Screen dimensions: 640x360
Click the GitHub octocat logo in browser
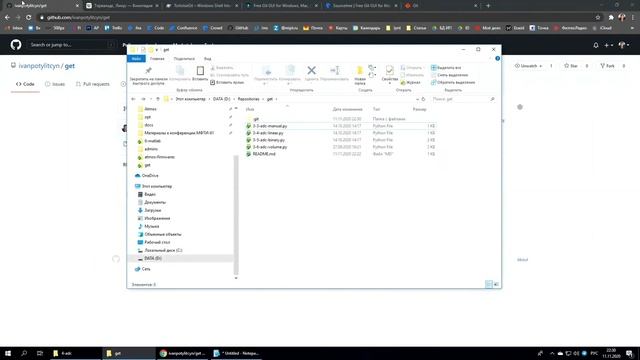(16, 44)
